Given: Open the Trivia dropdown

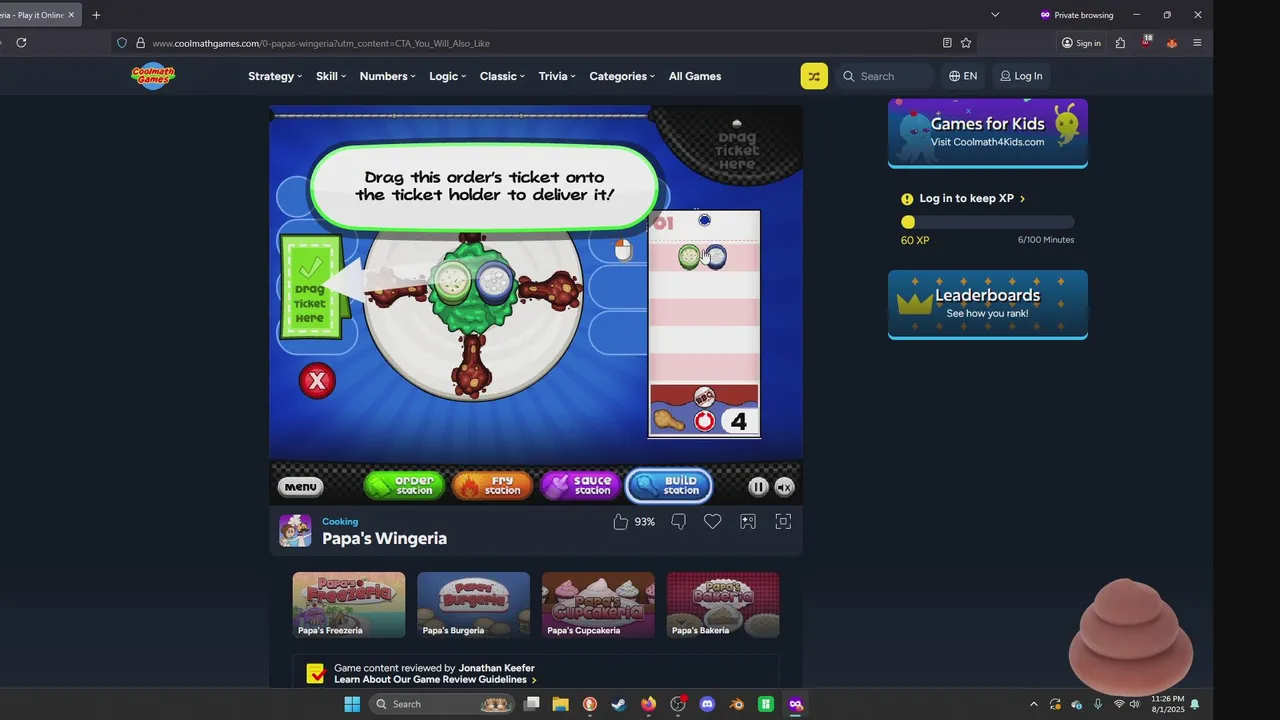Looking at the screenshot, I should (557, 76).
